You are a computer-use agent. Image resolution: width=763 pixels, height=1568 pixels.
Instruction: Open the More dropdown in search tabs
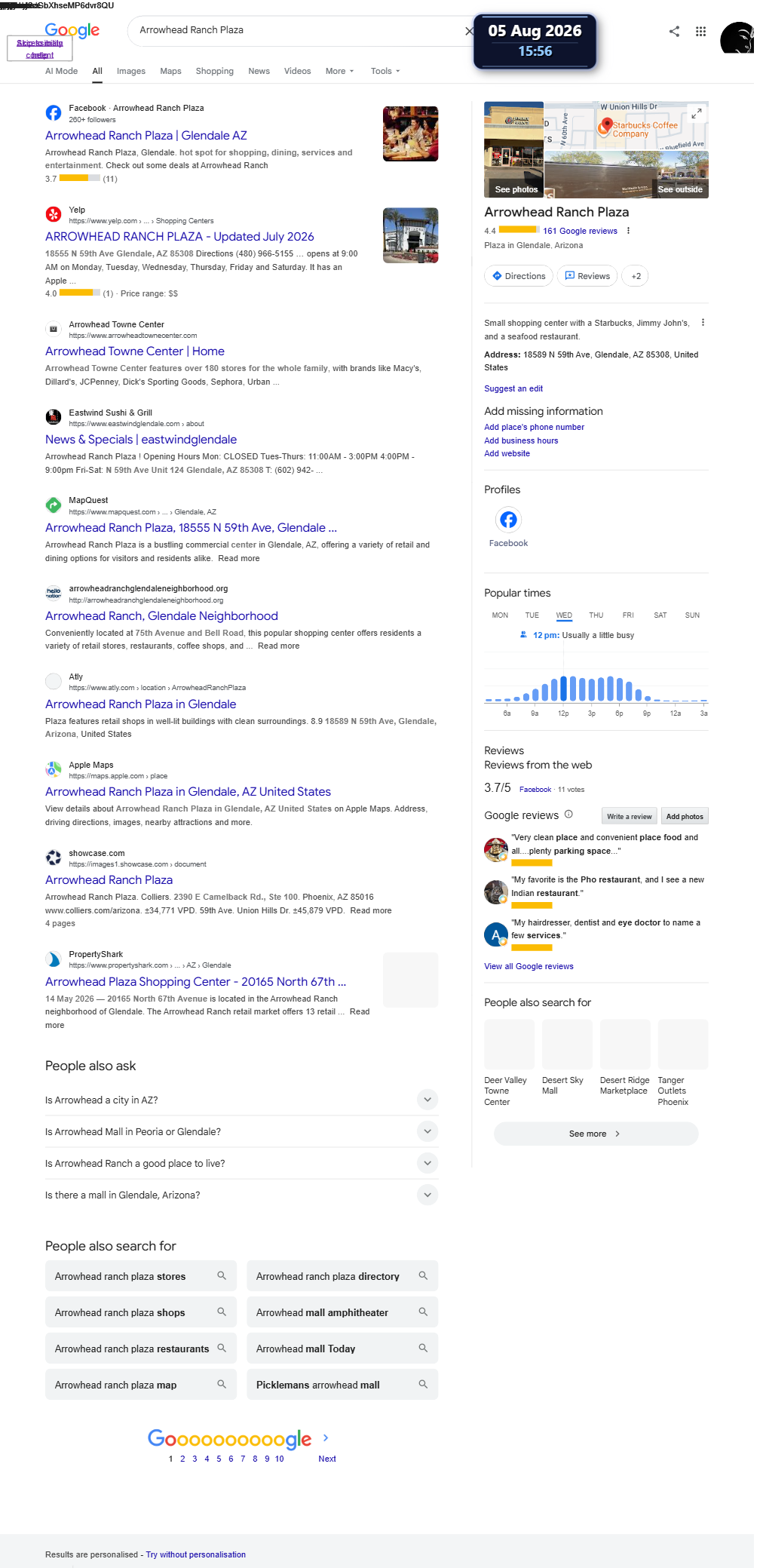tap(339, 71)
